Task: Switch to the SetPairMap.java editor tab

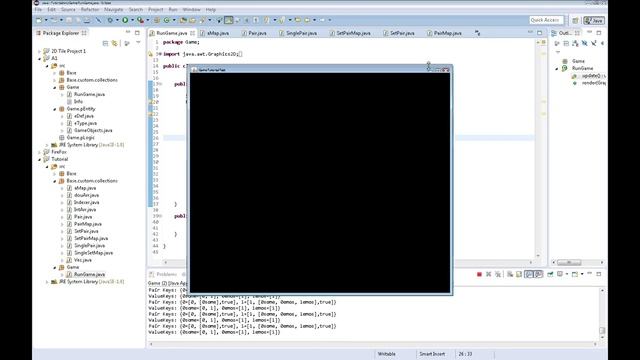Action: [350, 33]
